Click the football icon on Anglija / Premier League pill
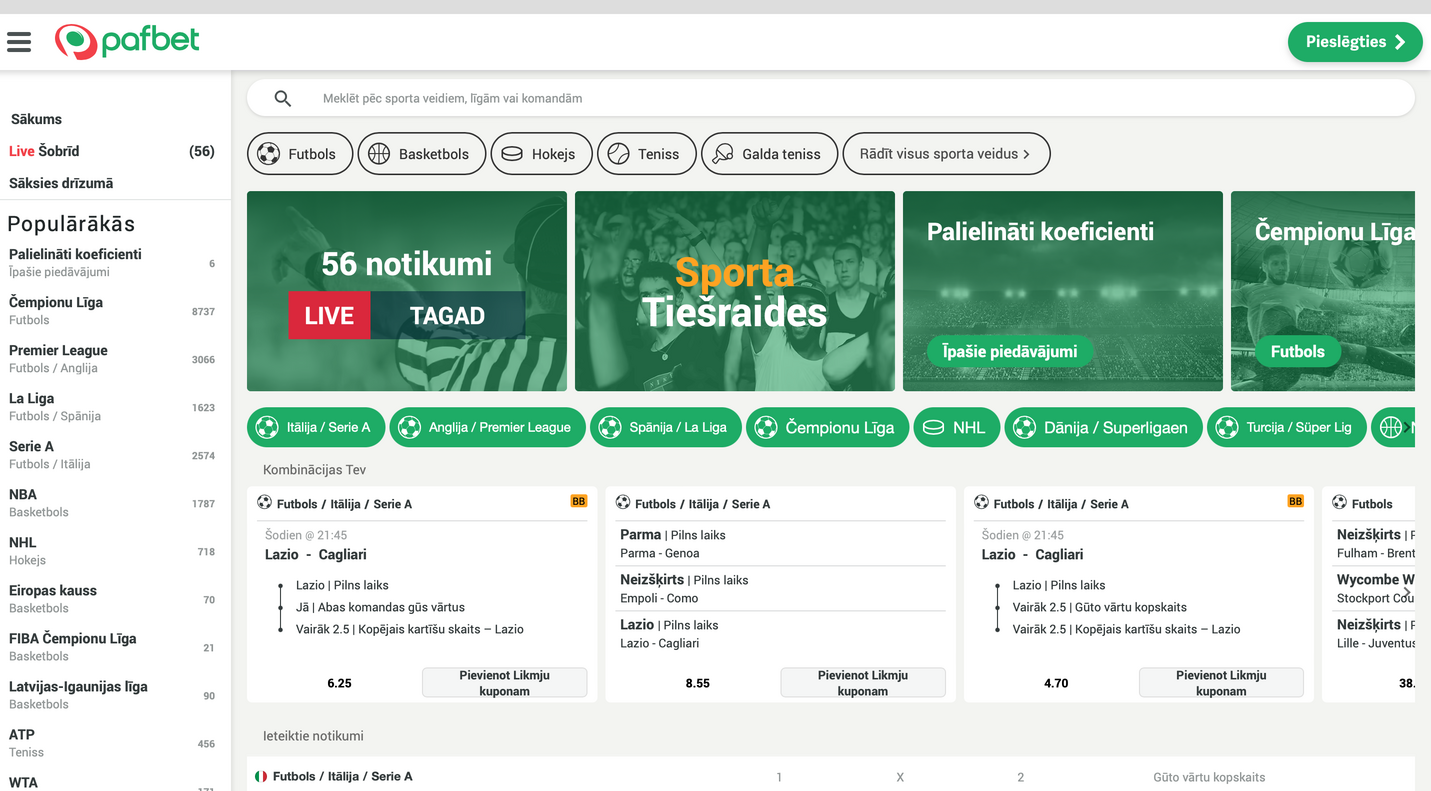Viewport: 1431px width, 791px height. click(x=409, y=428)
